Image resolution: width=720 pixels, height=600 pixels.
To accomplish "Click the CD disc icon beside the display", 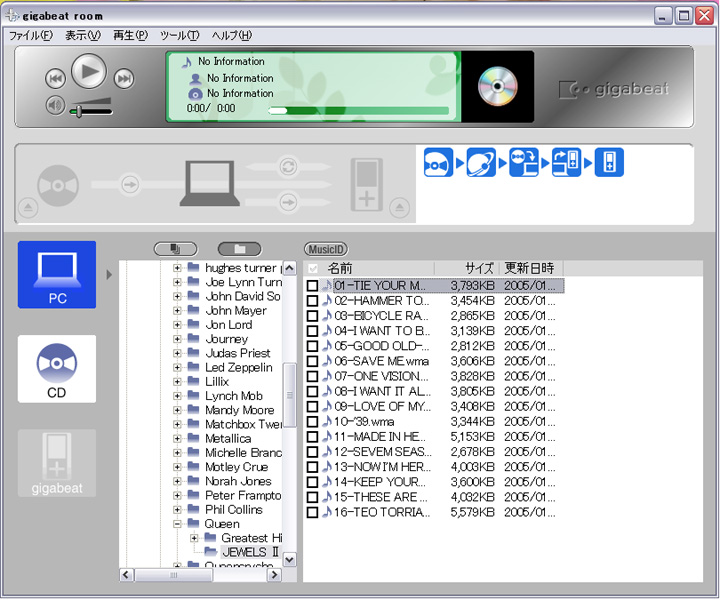I will tap(497, 87).
